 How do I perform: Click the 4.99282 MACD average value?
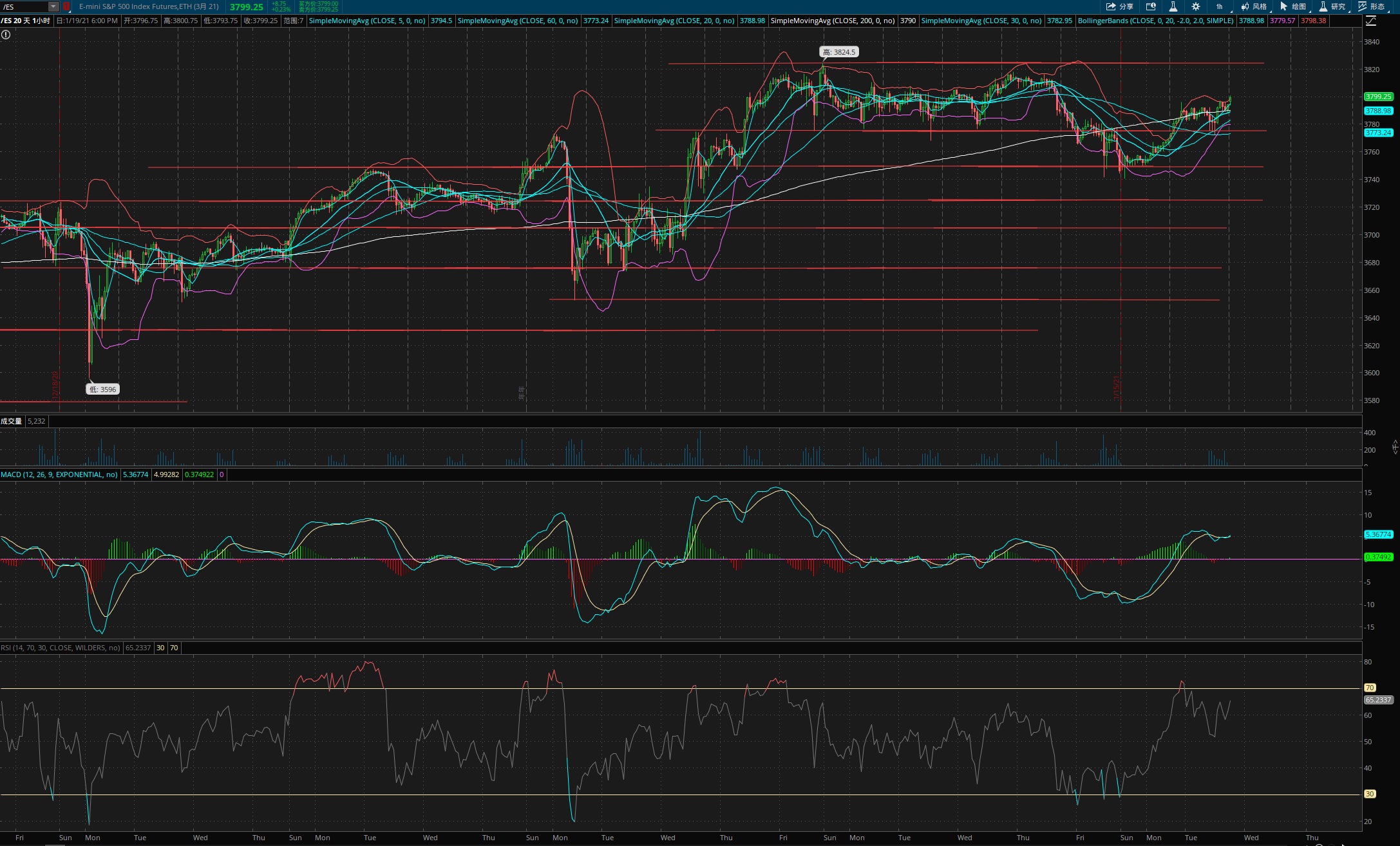[166, 475]
